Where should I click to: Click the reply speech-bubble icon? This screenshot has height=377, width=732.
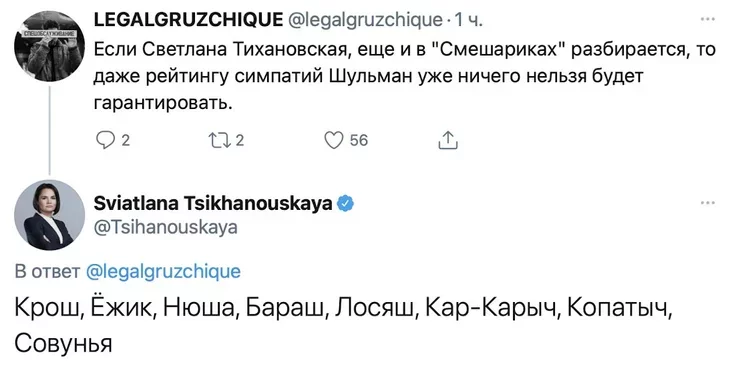(x=106, y=140)
